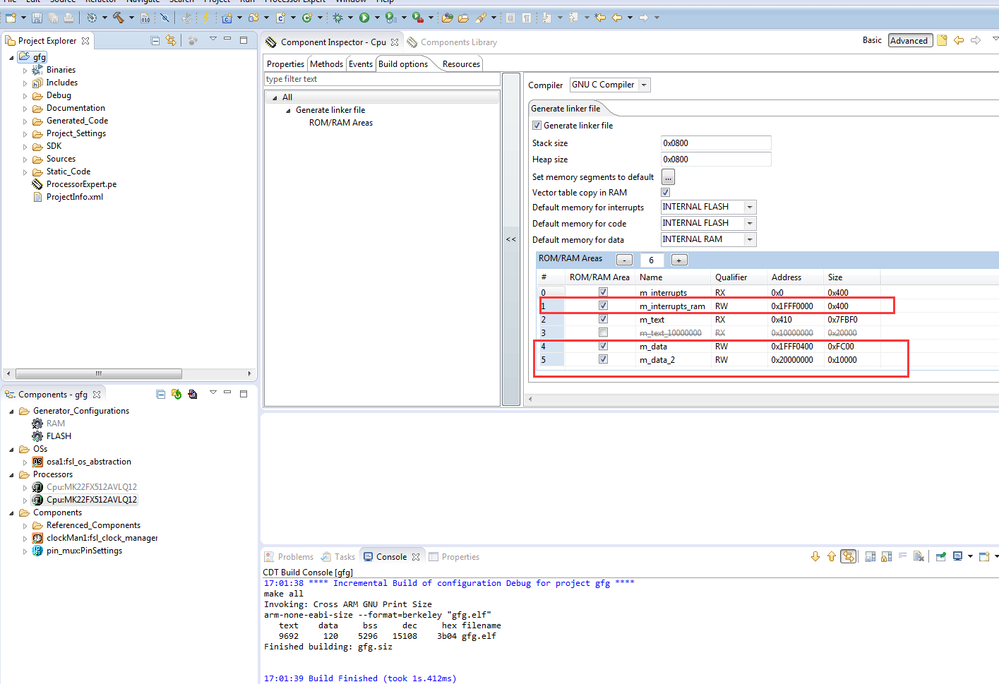The image size is (999, 684).
Task: Click Collapse All in Project Explorer
Action: pos(155,41)
